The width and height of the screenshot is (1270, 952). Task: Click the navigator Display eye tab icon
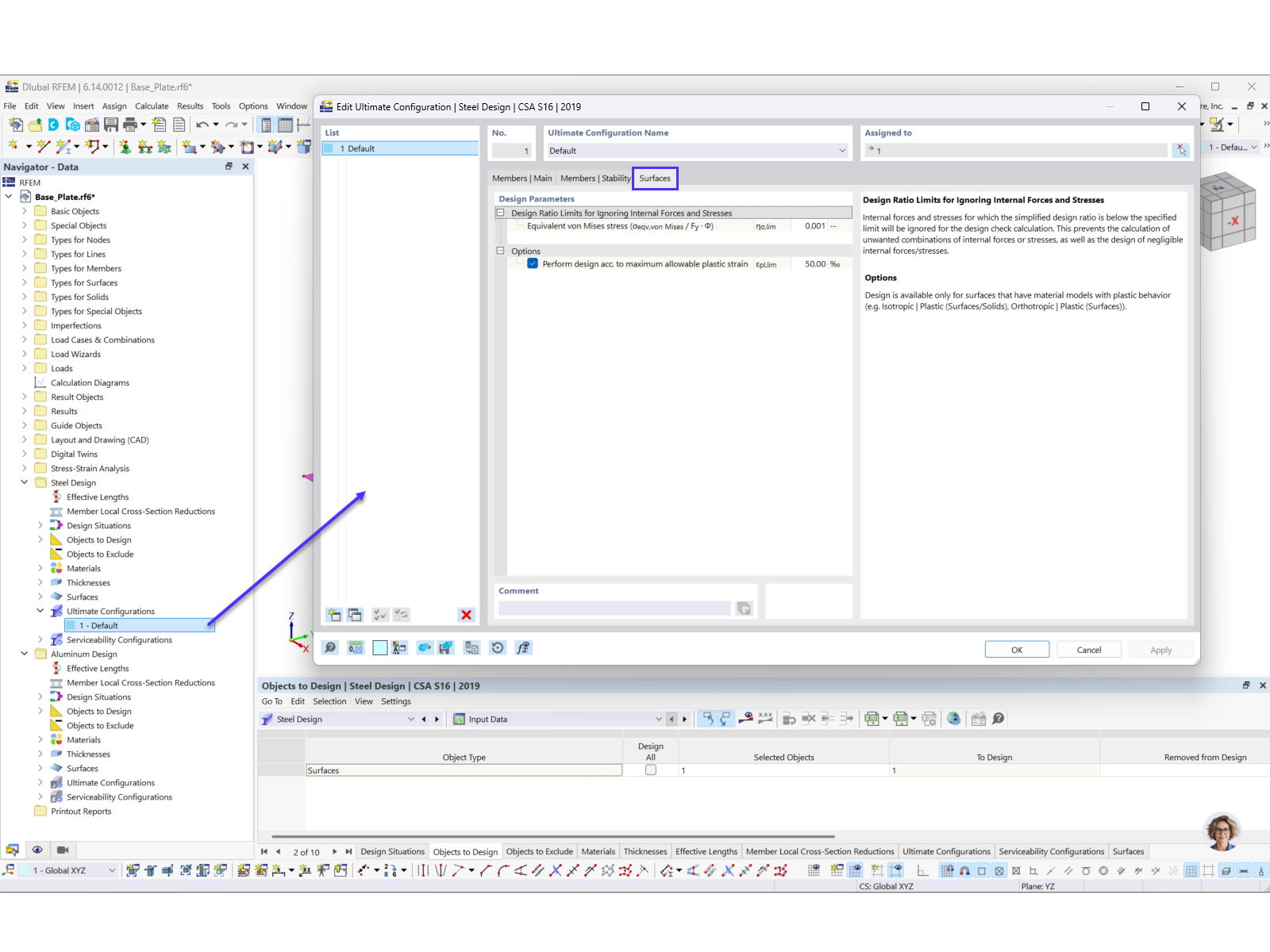pyautogui.click(x=37, y=850)
